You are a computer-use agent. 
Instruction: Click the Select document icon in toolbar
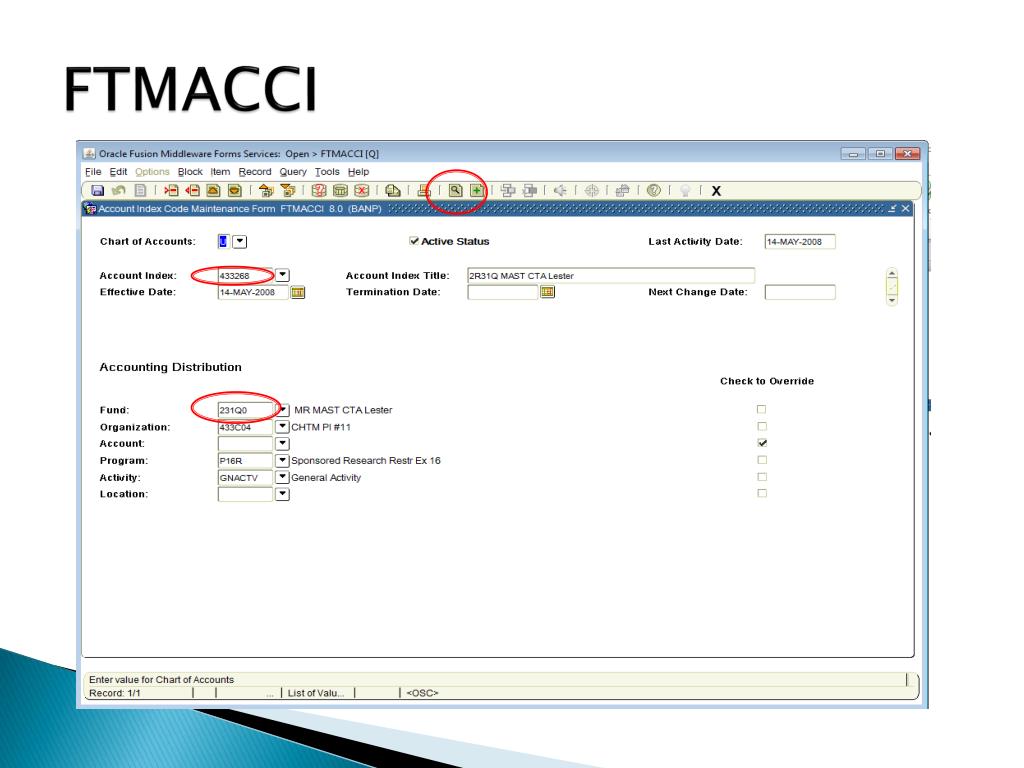click(x=140, y=191)
